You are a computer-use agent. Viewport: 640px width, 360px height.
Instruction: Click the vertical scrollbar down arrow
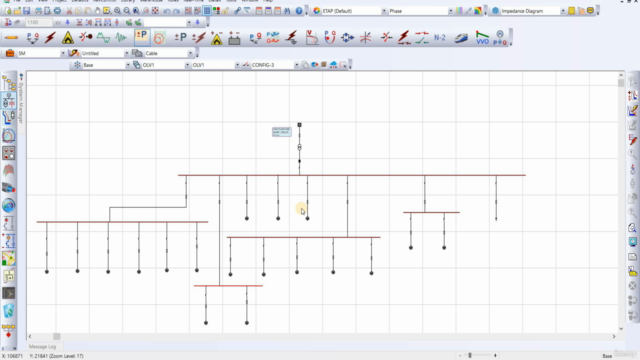[x=621, y=329]
